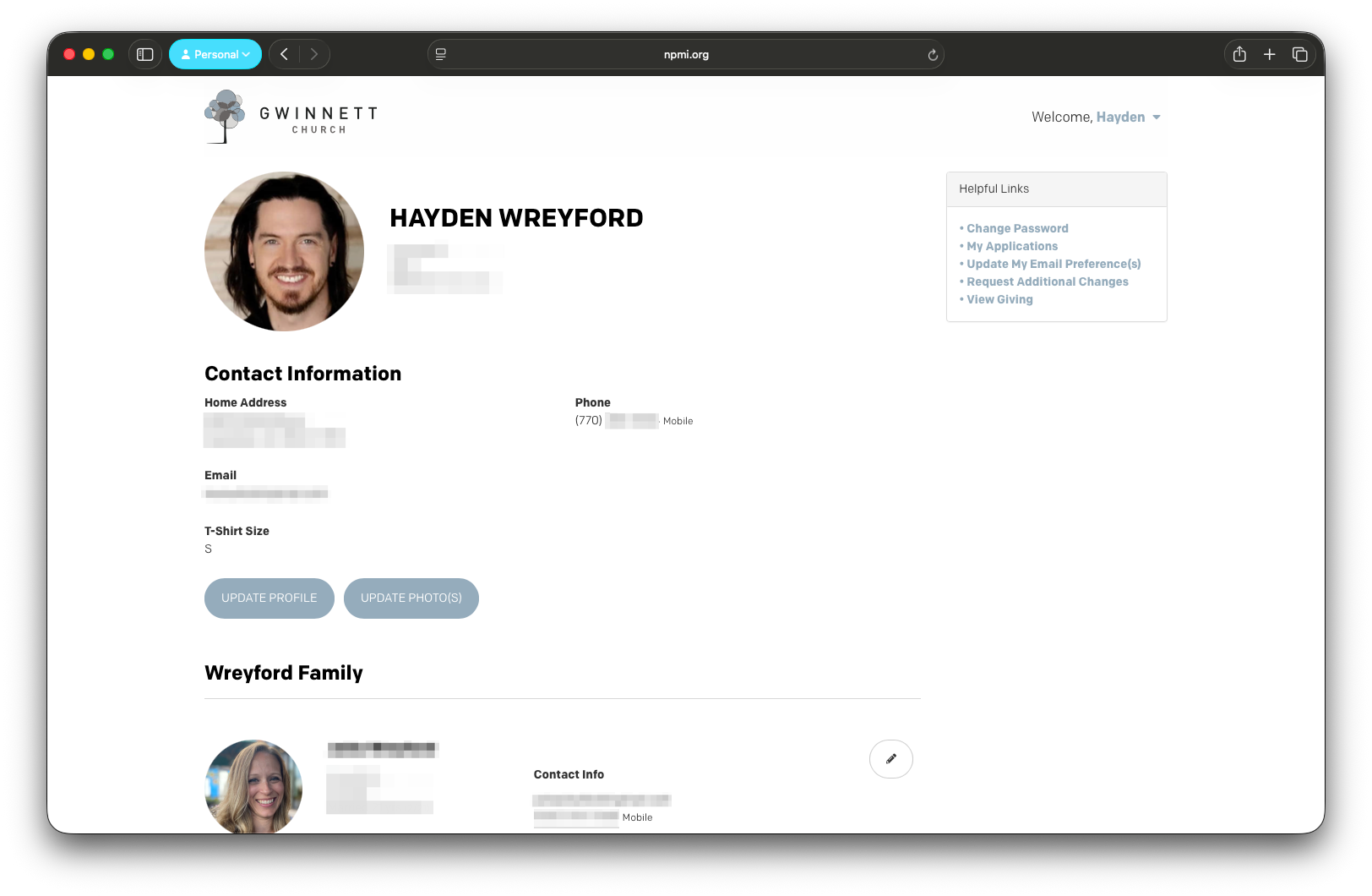Open the website settings icon in the address bar
This screenshot has height=896, width=1372.
[x=440, y=53]
